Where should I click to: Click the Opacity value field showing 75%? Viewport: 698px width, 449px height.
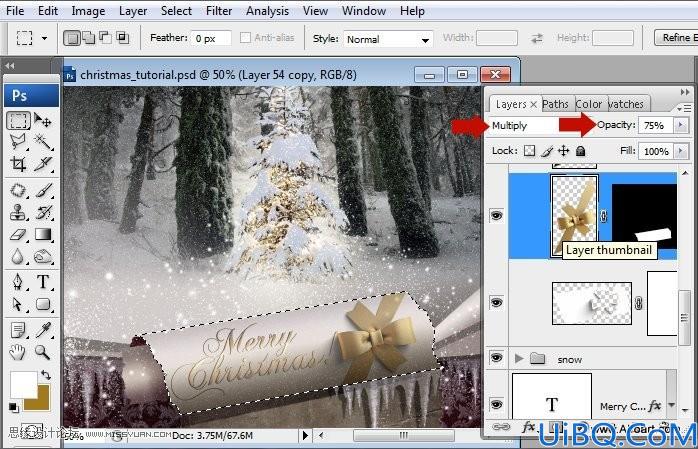coord(657,125)
